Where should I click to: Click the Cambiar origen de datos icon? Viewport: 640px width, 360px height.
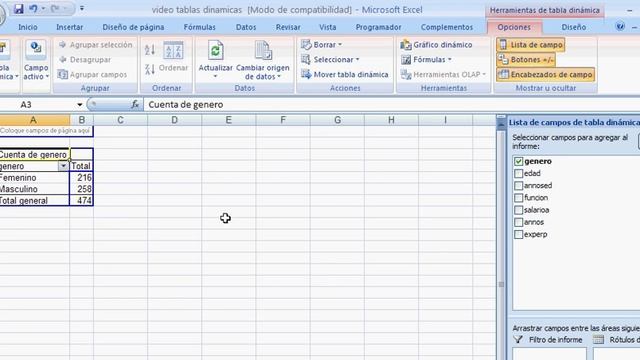[263, 51]
